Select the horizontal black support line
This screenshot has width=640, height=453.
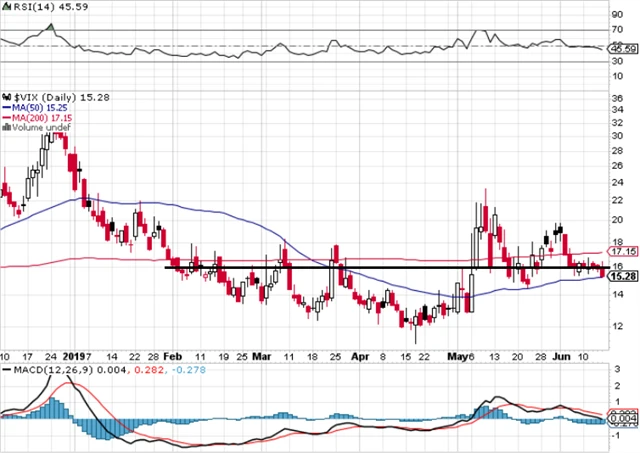click(380, 268)
